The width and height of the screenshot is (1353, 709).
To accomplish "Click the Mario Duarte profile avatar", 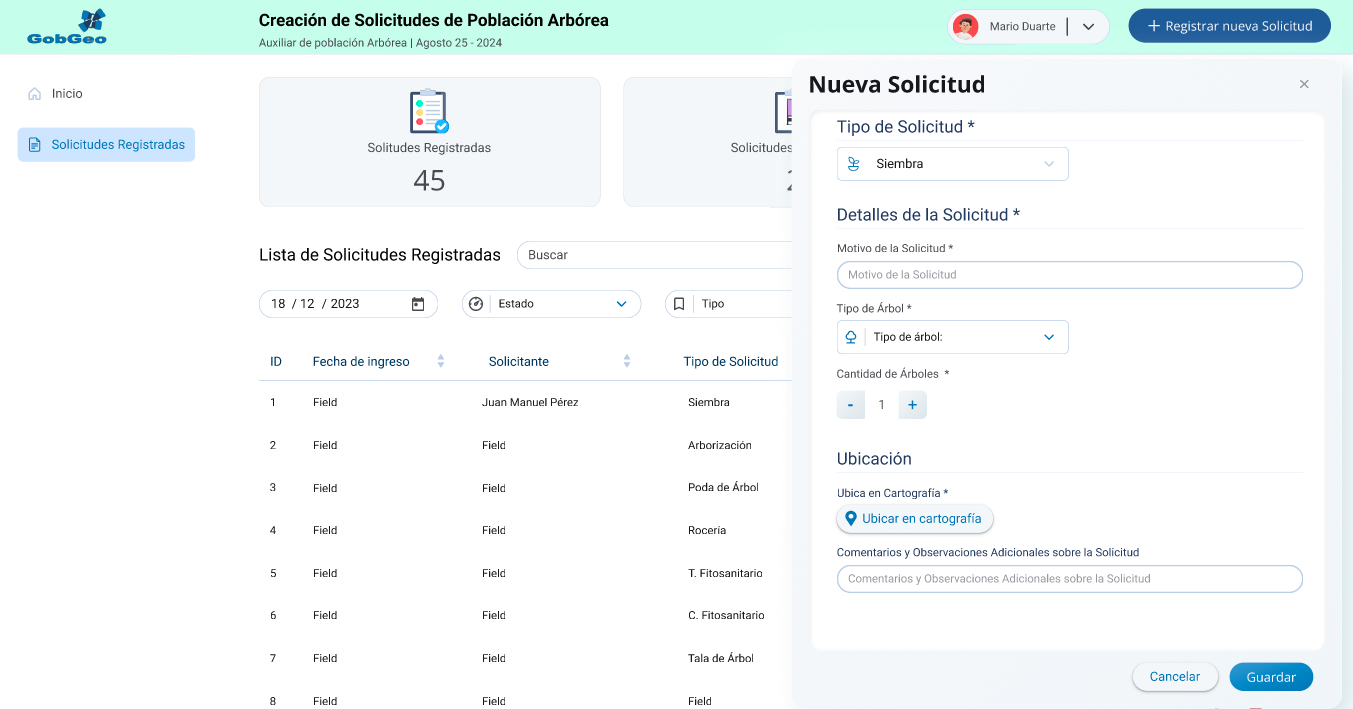I will 965,27.
